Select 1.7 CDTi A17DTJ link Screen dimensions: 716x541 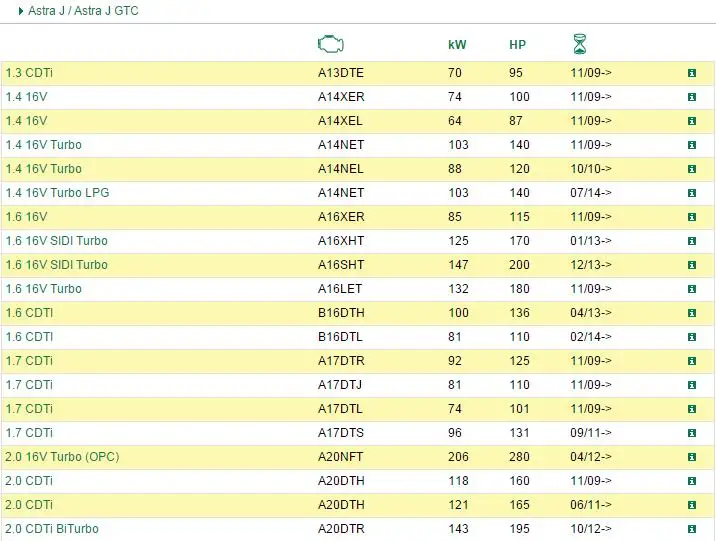tap(29, 385)
